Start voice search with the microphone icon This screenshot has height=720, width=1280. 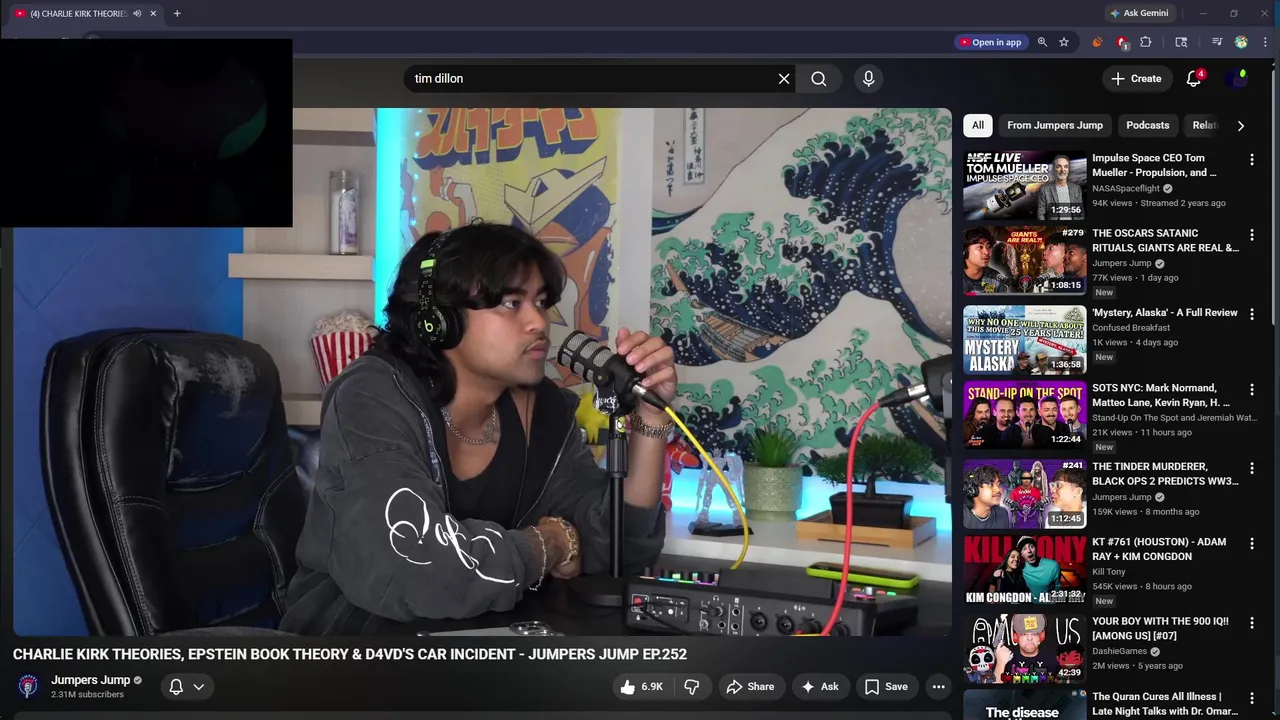click(x=868, y=79)
